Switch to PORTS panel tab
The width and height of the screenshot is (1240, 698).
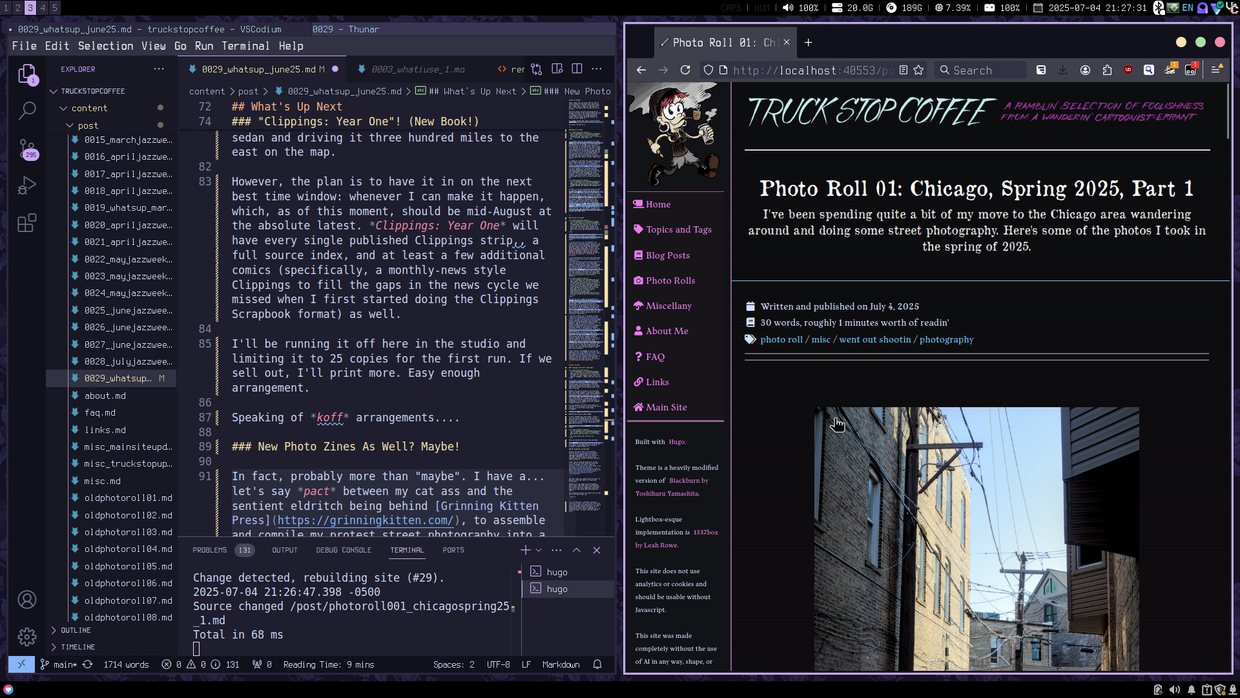point(453,550)
